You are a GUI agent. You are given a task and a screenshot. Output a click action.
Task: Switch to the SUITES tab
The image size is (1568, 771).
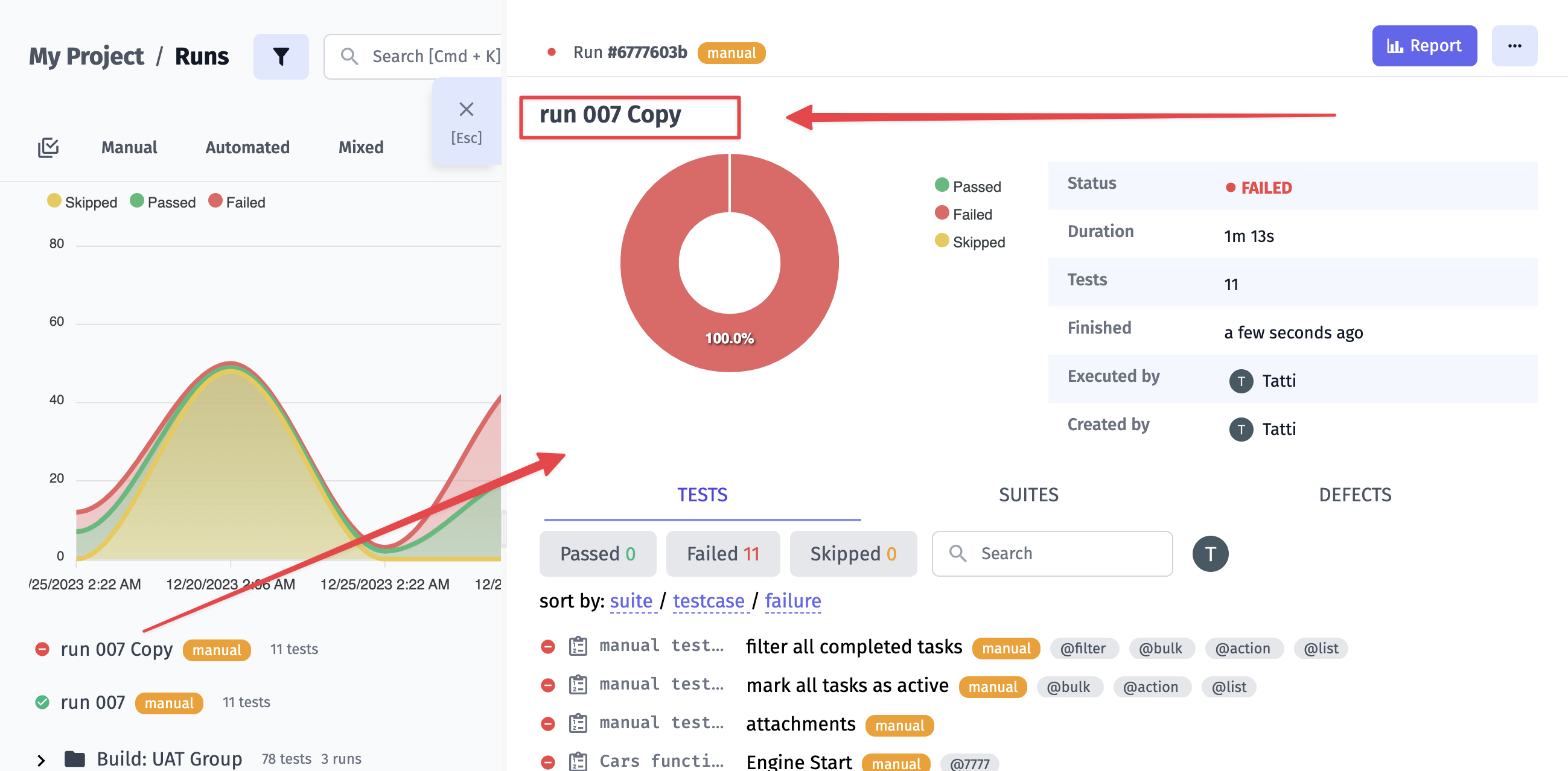click(x=1028, y=495)
